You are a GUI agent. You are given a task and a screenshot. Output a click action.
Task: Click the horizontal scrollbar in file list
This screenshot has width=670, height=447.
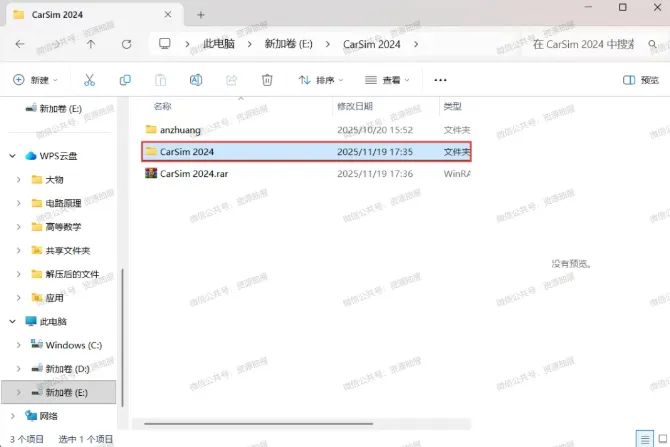(259, 424)
